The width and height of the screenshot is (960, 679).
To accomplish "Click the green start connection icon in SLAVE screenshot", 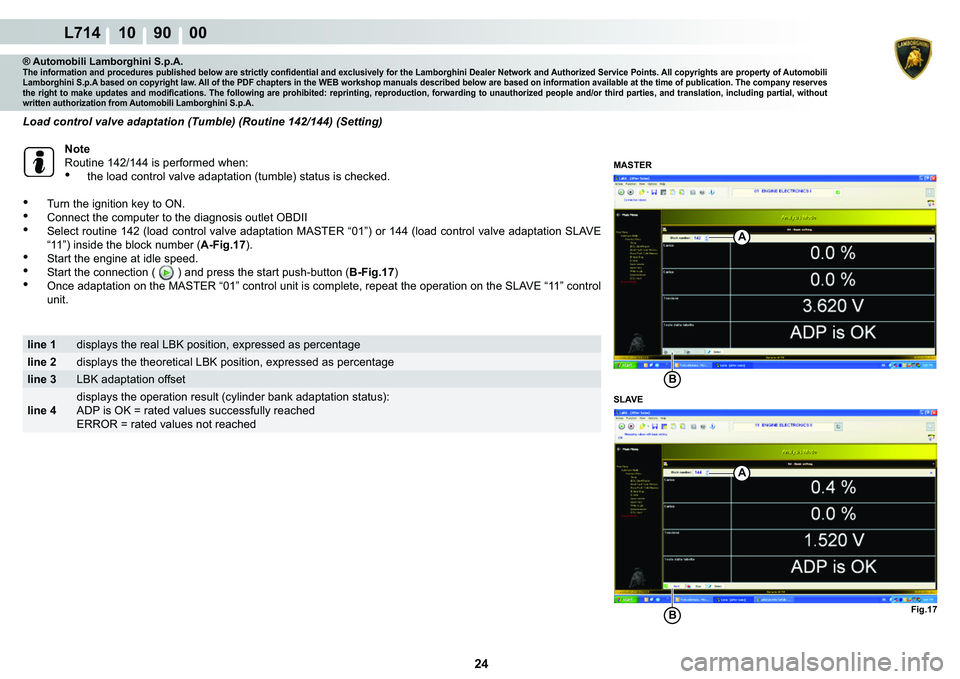I will [621, 426].
